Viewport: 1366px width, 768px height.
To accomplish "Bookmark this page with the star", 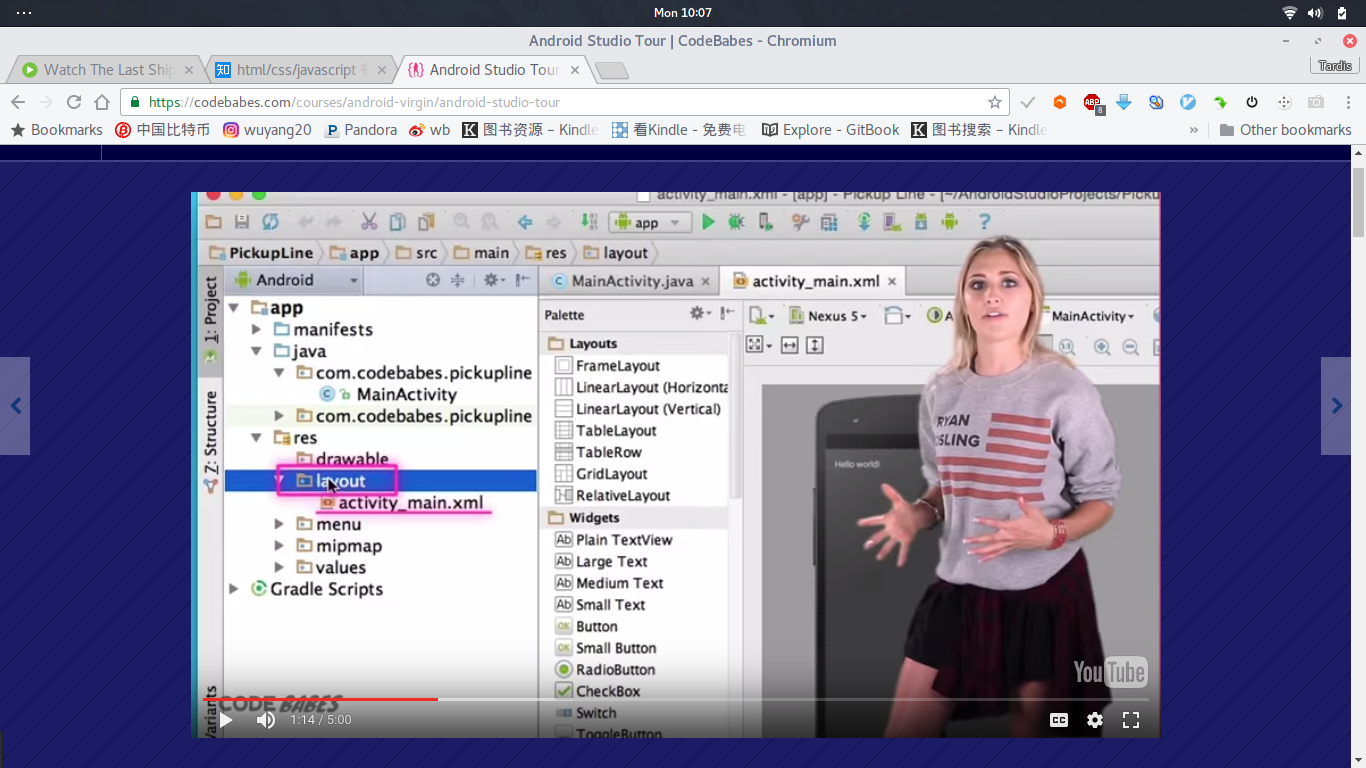I will [x=995, y=102].
